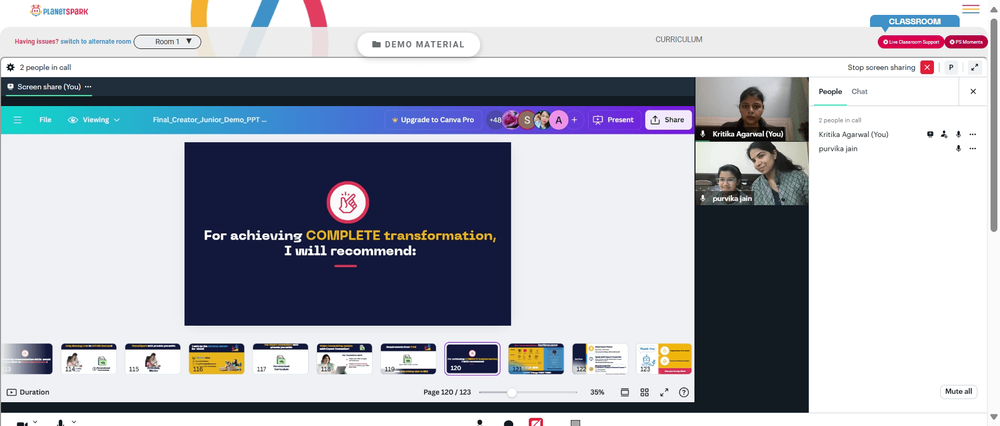Open the DEMO MATERIAL folder button
The height and width of the screenshot is (426, 1000).
(x=418, y=45)
